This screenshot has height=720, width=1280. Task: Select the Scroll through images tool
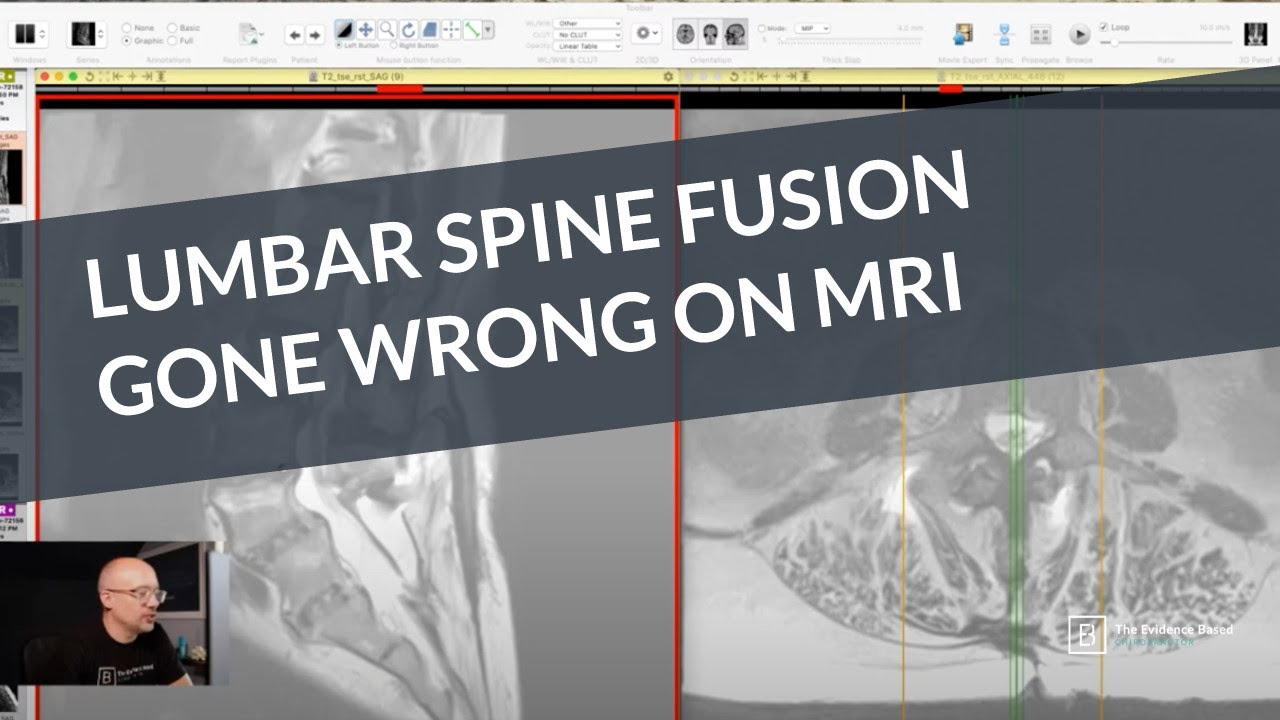pyautogui.click(x=428, y=30)
